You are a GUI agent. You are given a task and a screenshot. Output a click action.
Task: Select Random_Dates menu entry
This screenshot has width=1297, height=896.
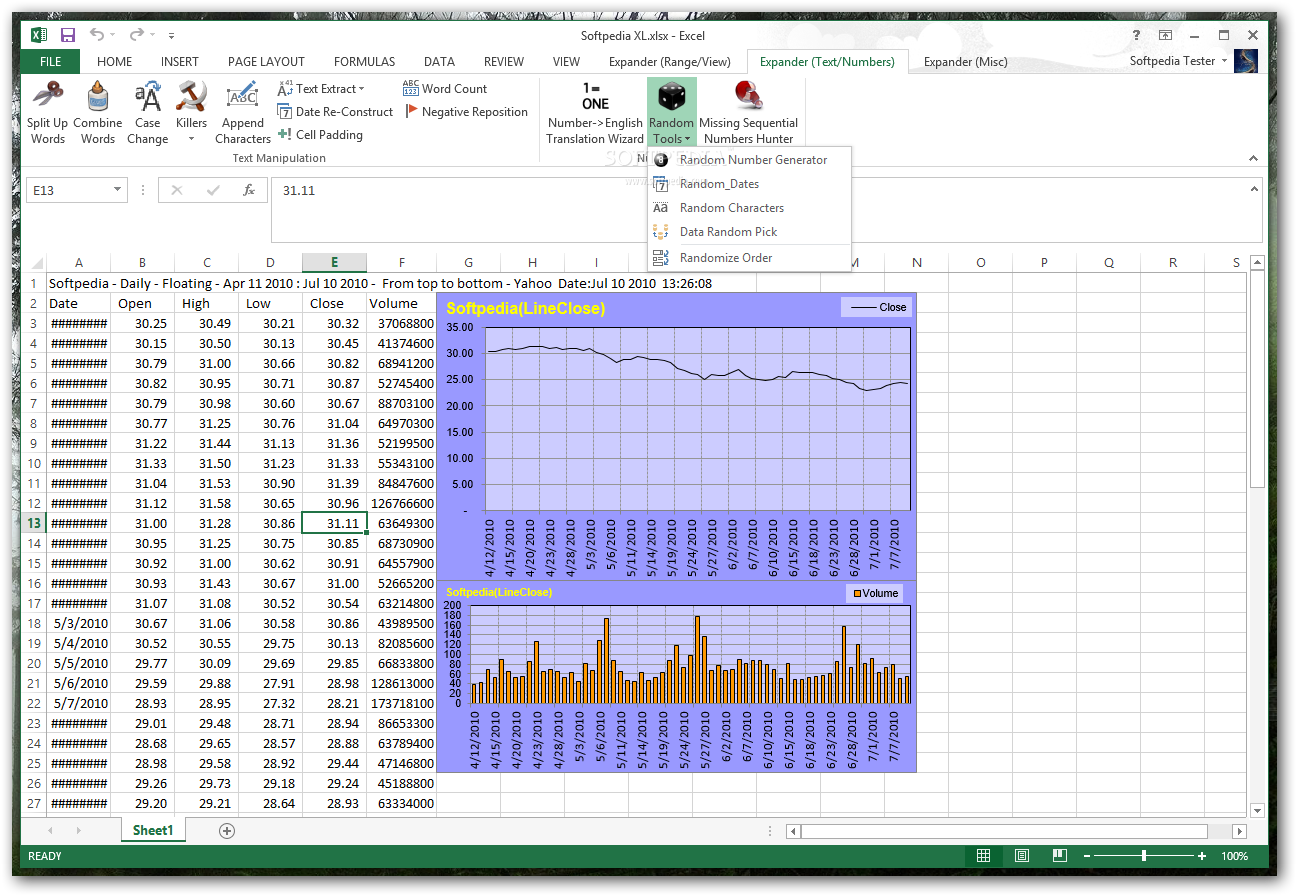pyautogui.click(x=749, y=184)
